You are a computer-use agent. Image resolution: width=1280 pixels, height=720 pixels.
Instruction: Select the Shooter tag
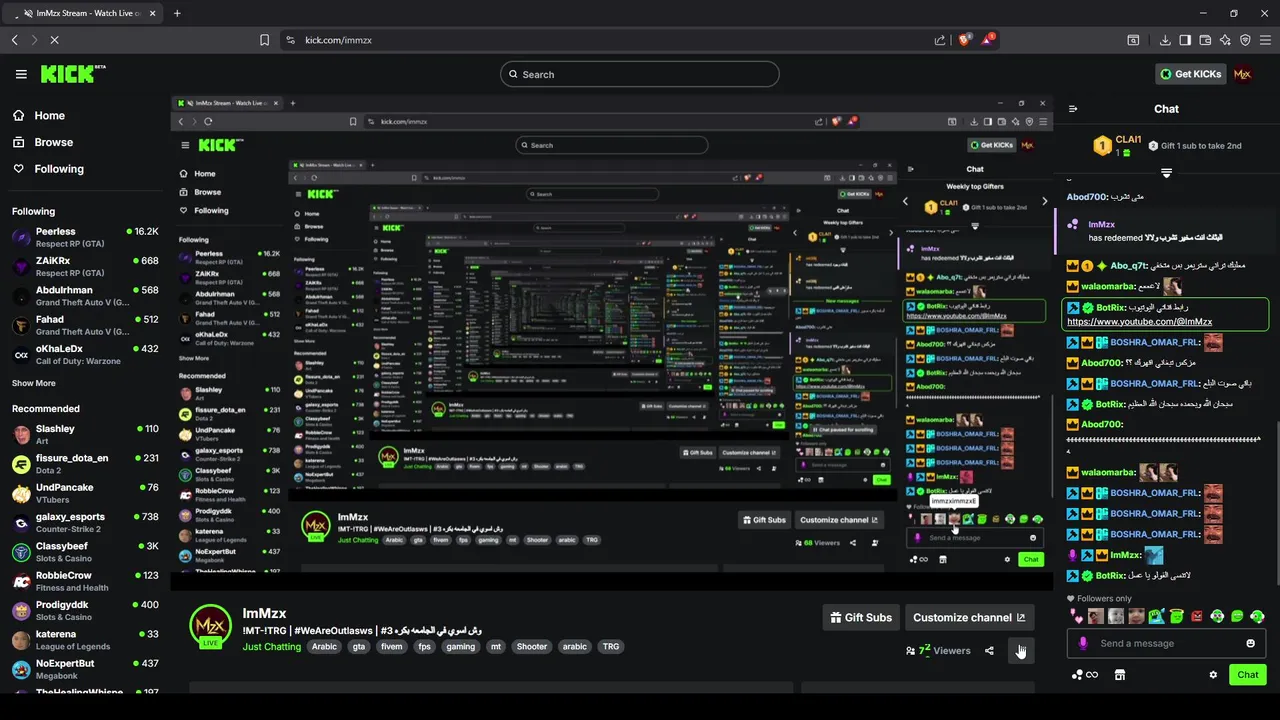coord(532,647)
